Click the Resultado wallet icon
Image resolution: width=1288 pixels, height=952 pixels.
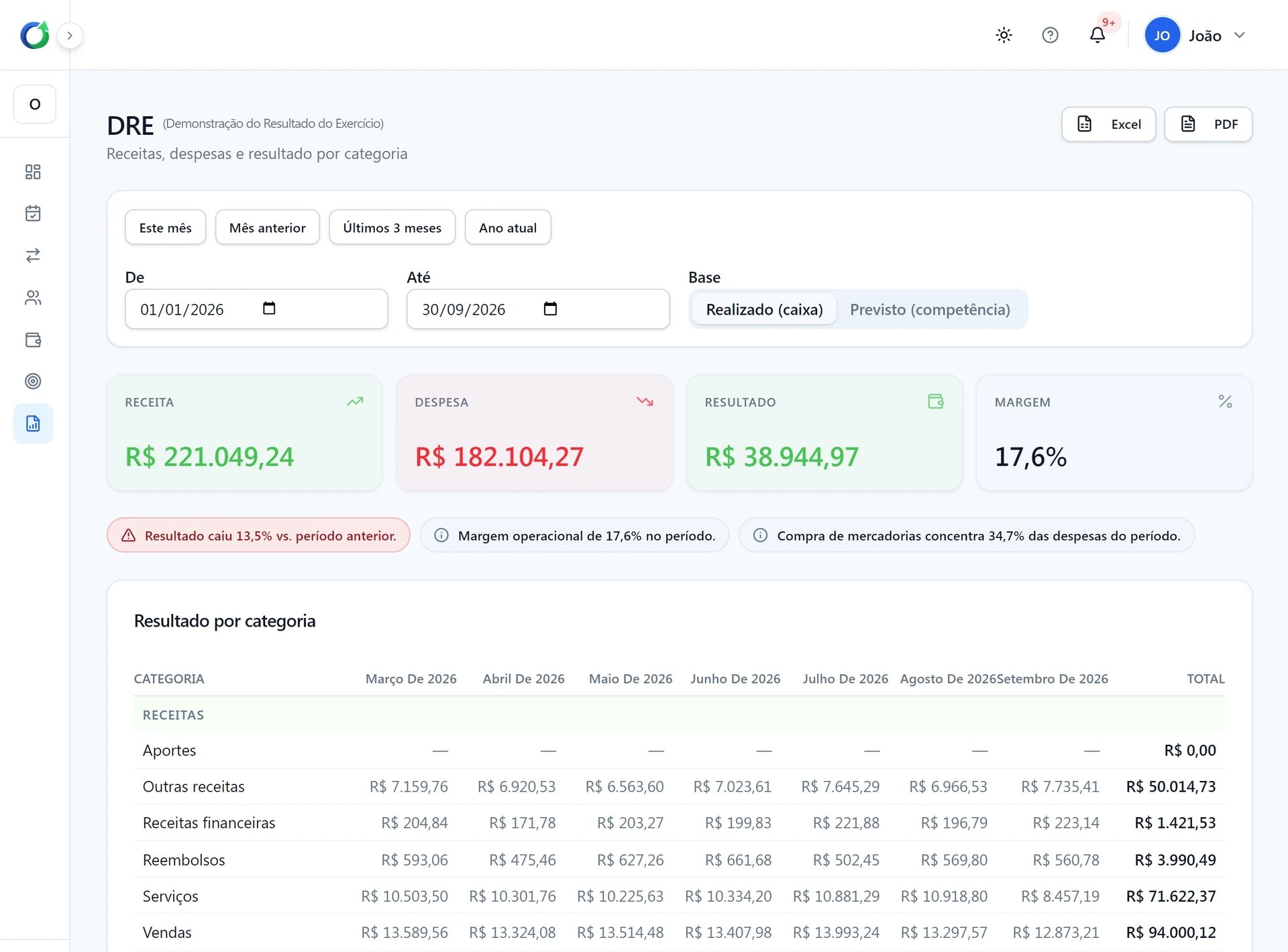pos(935,401)
